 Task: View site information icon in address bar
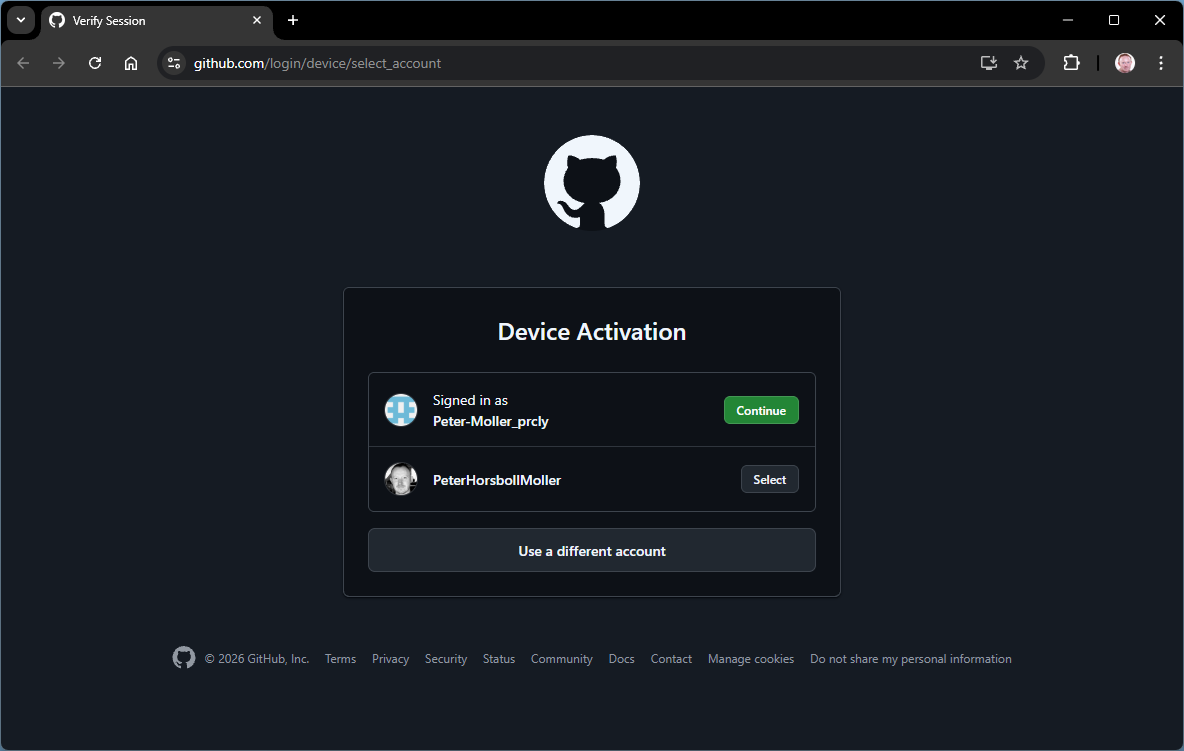tap(174, 63)
